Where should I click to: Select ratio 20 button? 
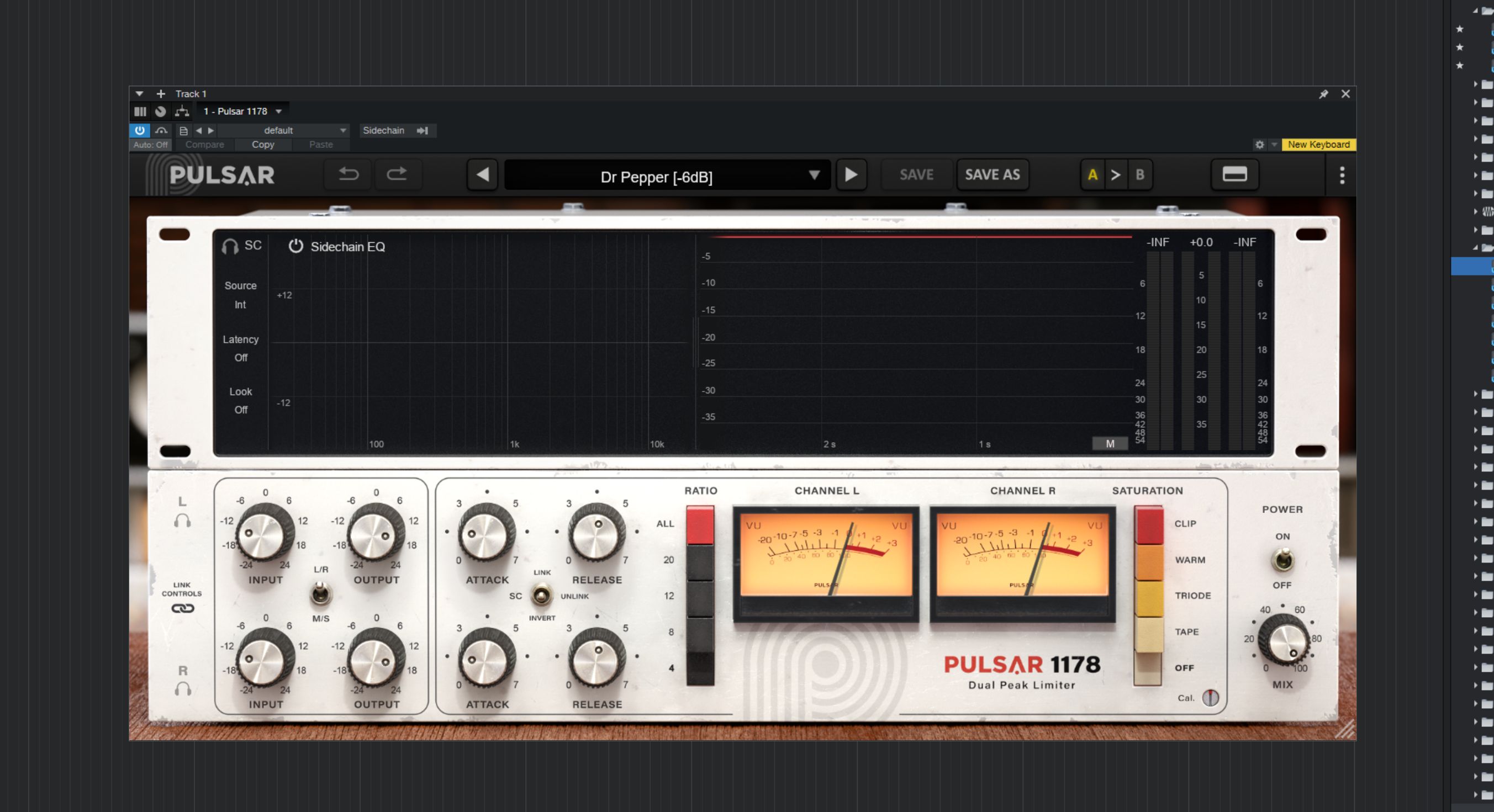[700, 562]
